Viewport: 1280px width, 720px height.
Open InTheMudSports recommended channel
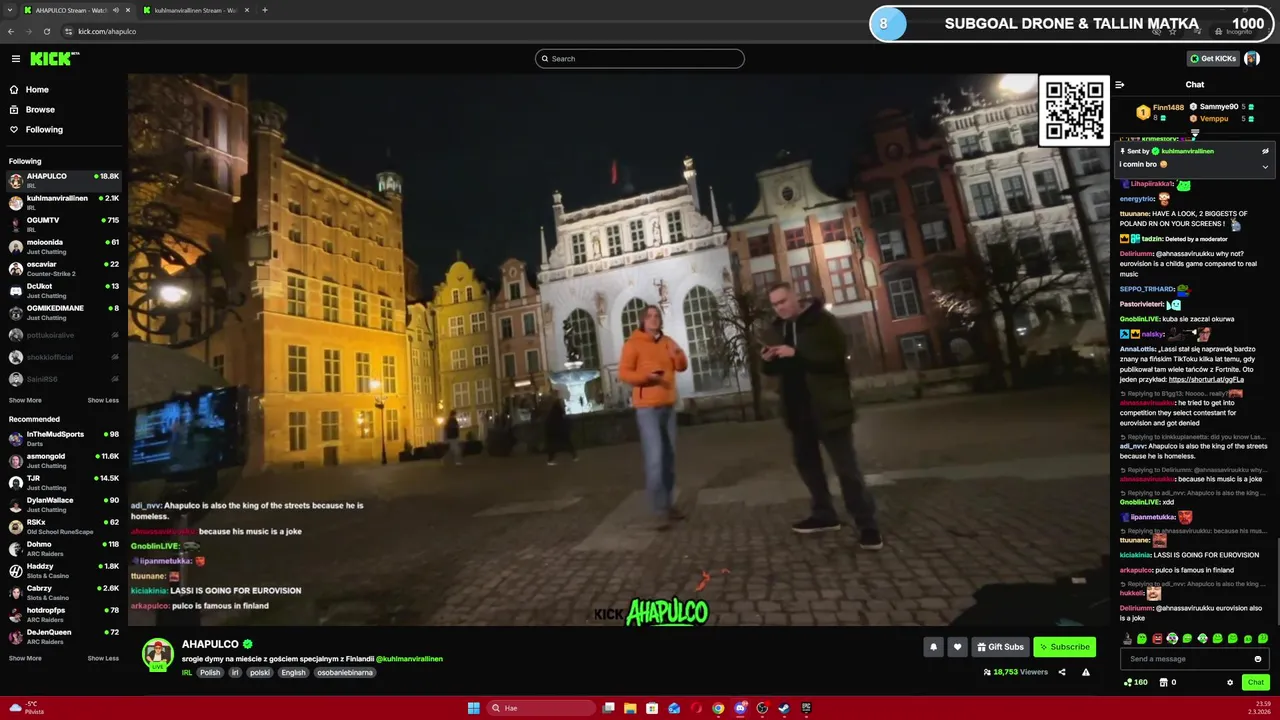click(64, 438)
